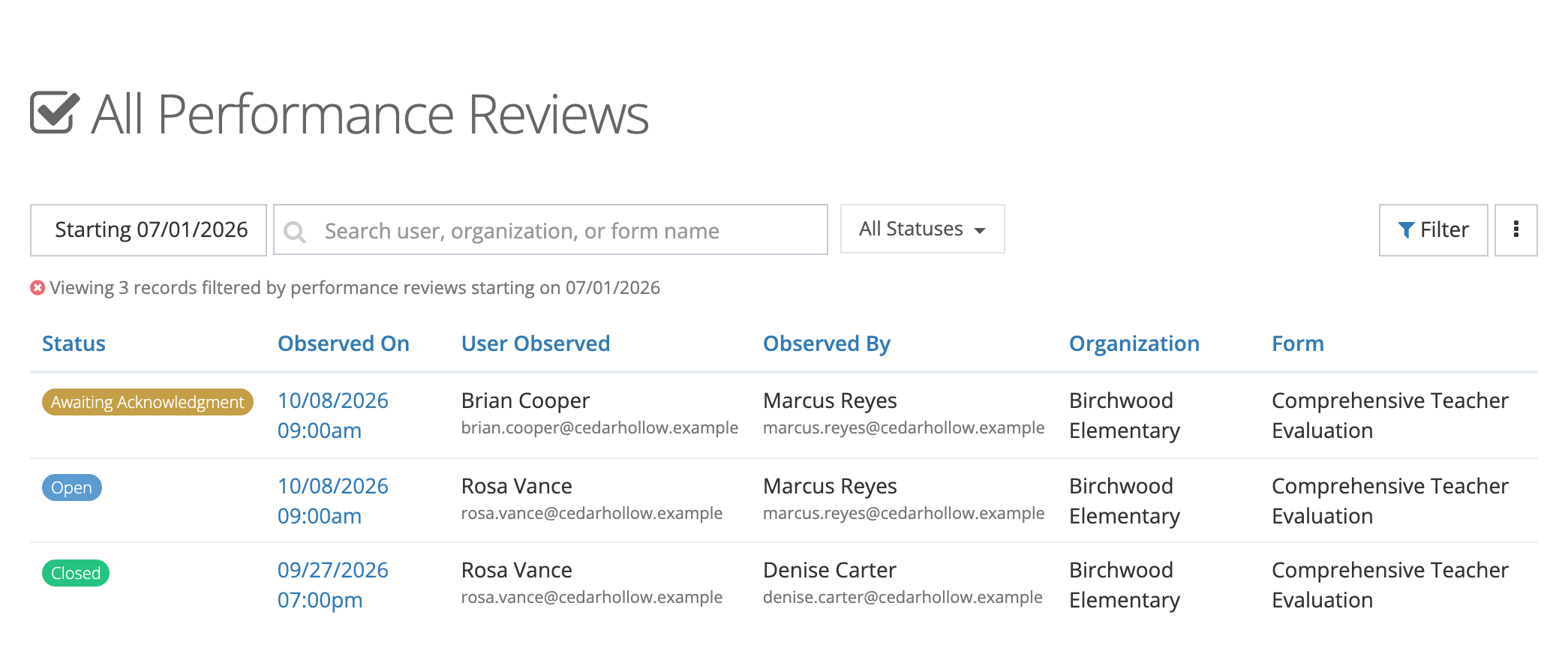Open the Starting 07/01/2026 date picker
1568x660 pixels.
[149, 229]
